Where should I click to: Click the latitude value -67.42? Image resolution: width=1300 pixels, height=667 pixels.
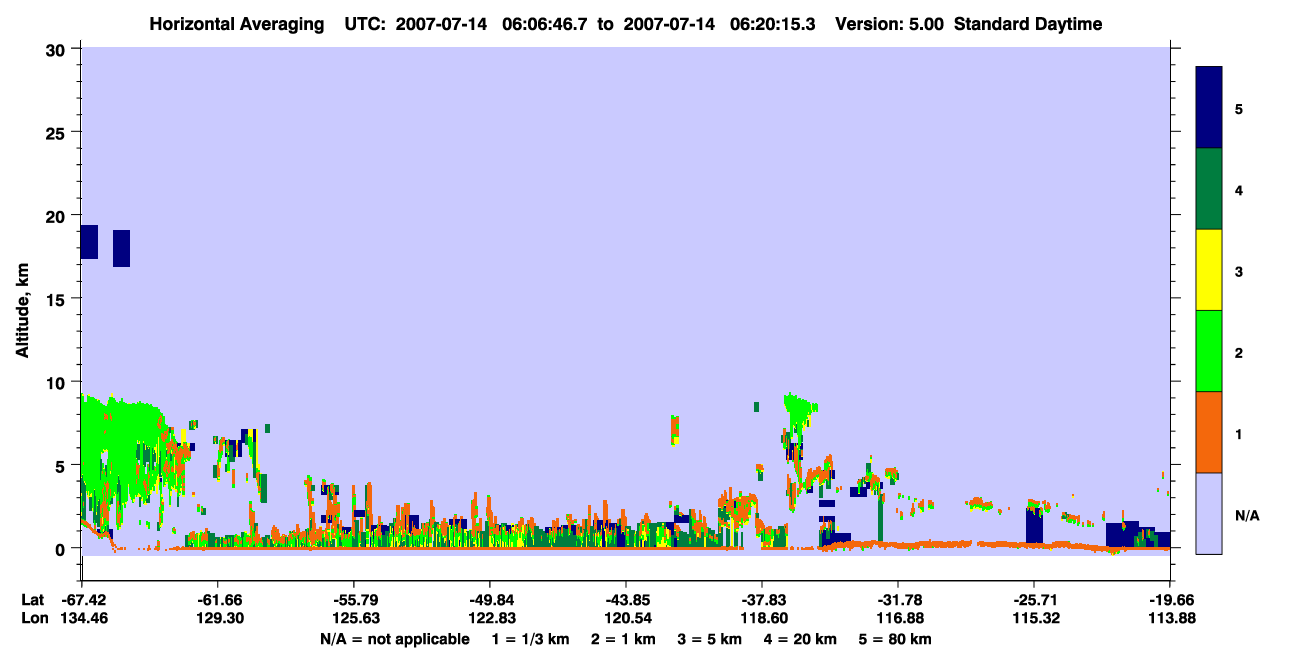pos(82,600)
